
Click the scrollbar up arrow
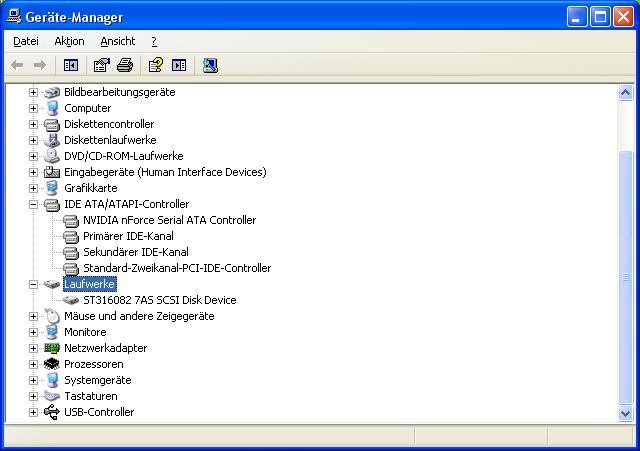[625, 93]
